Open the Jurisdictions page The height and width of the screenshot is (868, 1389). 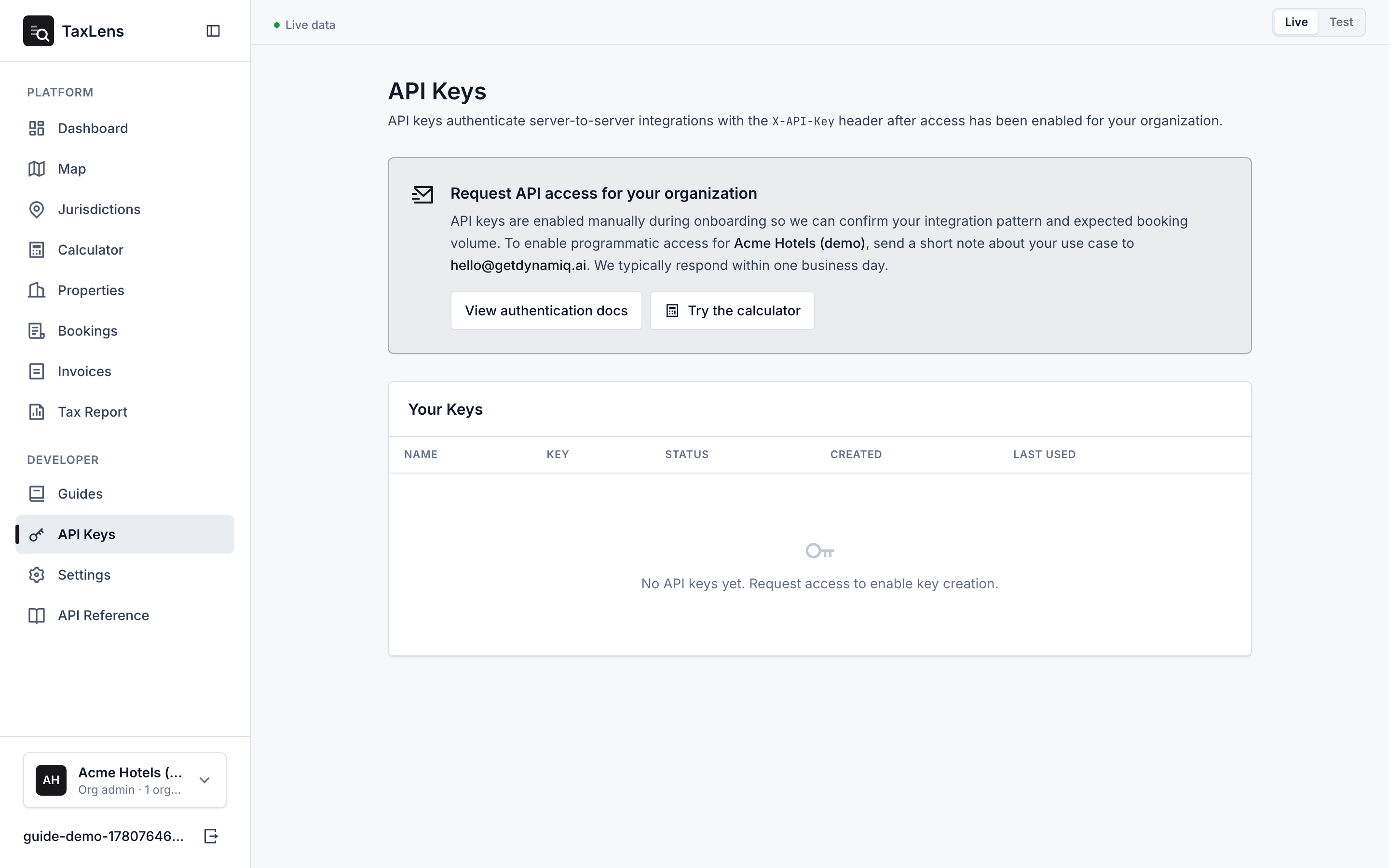click(x=124, y=210)
